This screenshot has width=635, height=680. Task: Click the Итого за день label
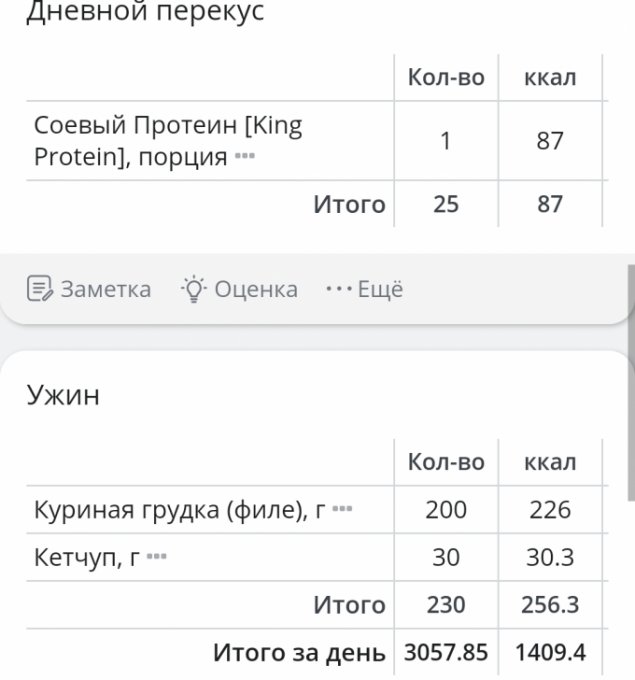299,653
